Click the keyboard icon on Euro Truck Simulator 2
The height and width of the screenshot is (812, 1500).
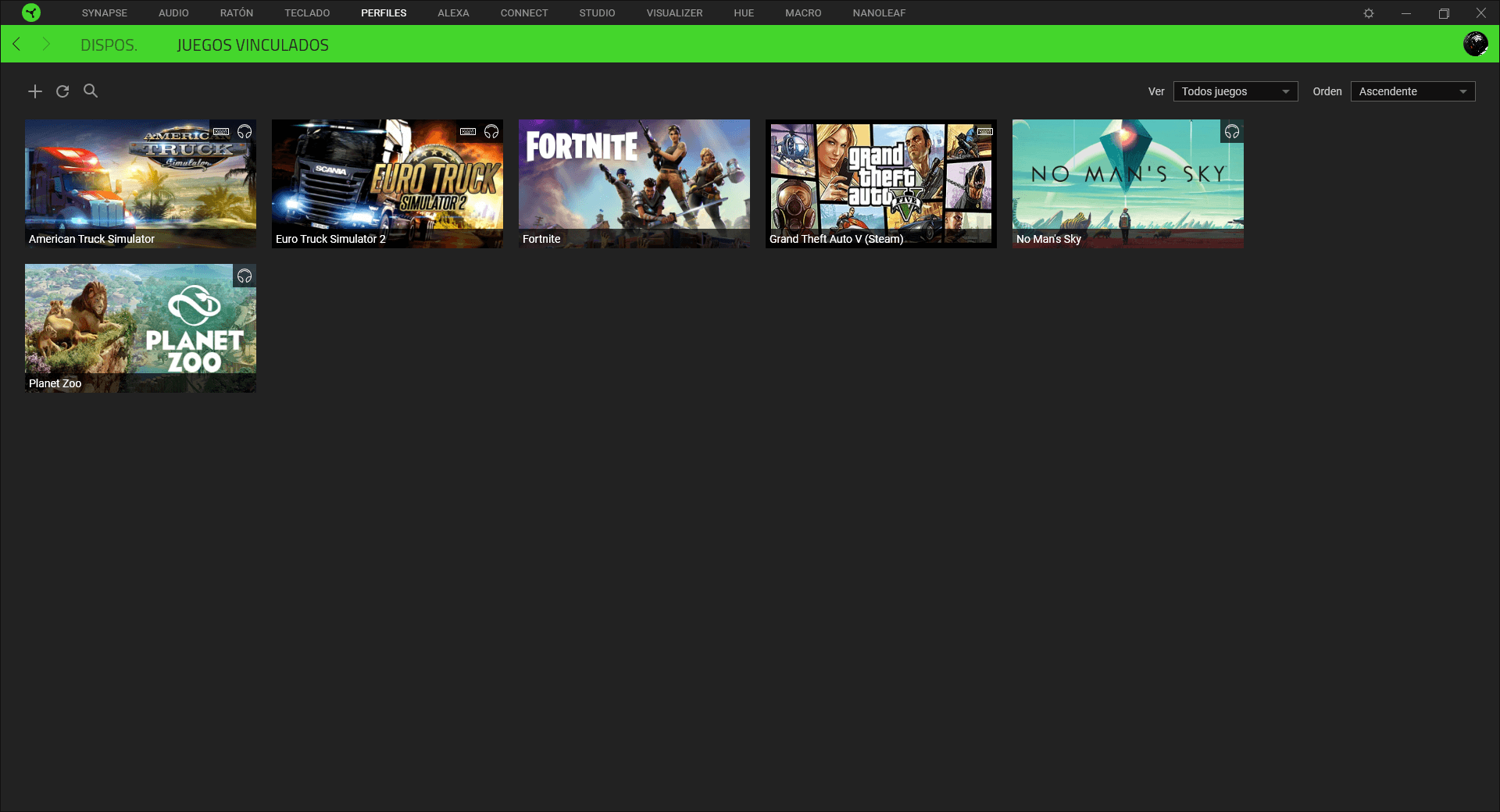(468, 131)
